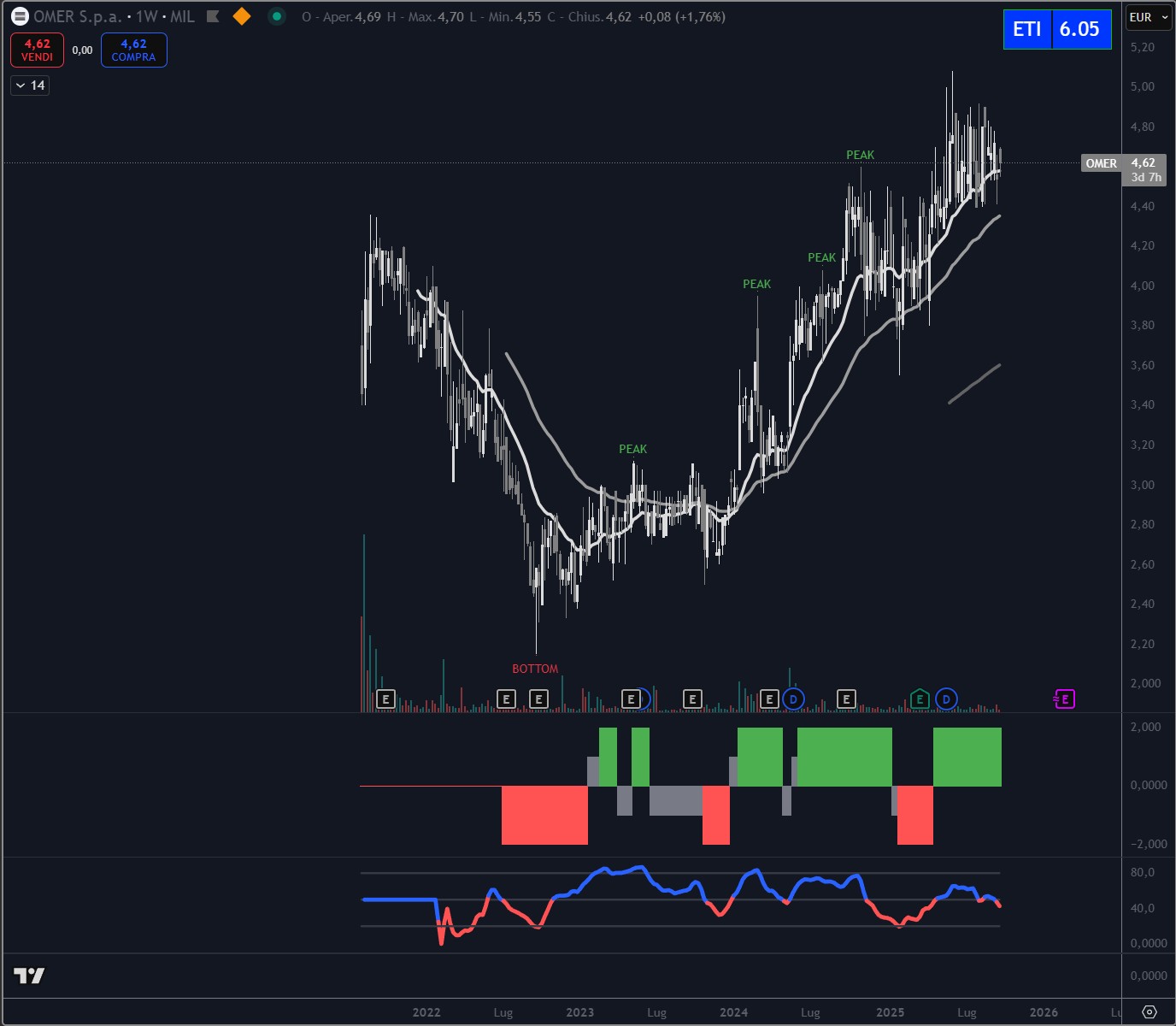Click the first earnings E marker
1176x1026 pixels.
(x=385, y=699)
